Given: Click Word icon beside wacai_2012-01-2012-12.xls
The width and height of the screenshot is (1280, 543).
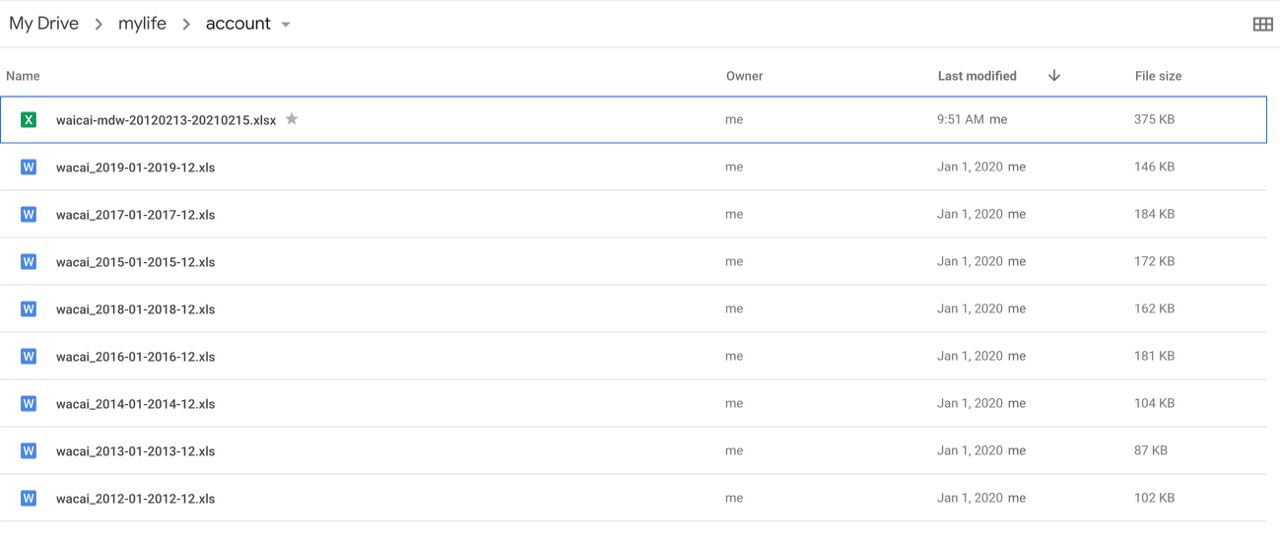Looking at the screenshot, I should [29, 498].
